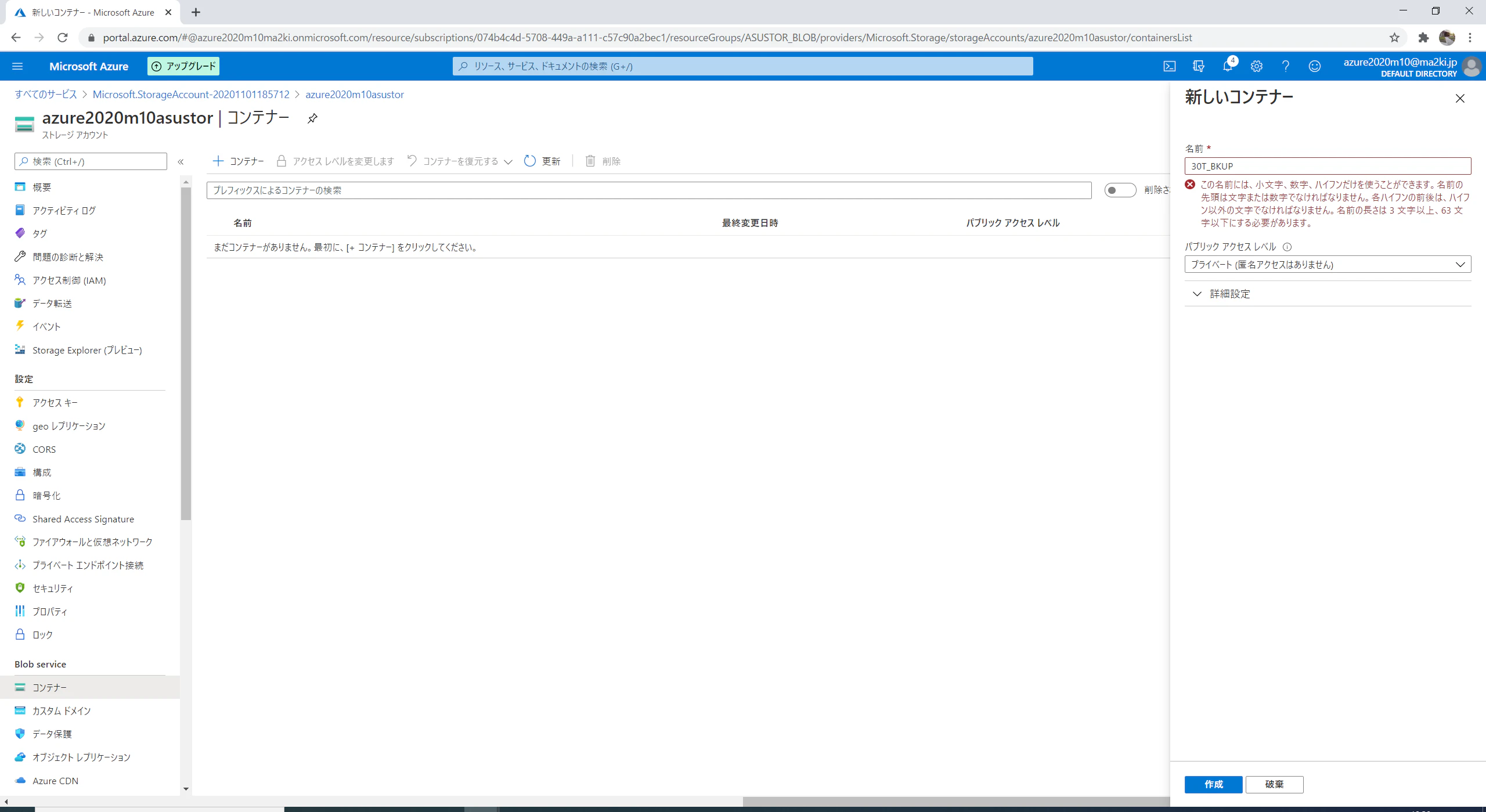
Task: Click the public access level info icon
Action: click(x=1287, y=247)
